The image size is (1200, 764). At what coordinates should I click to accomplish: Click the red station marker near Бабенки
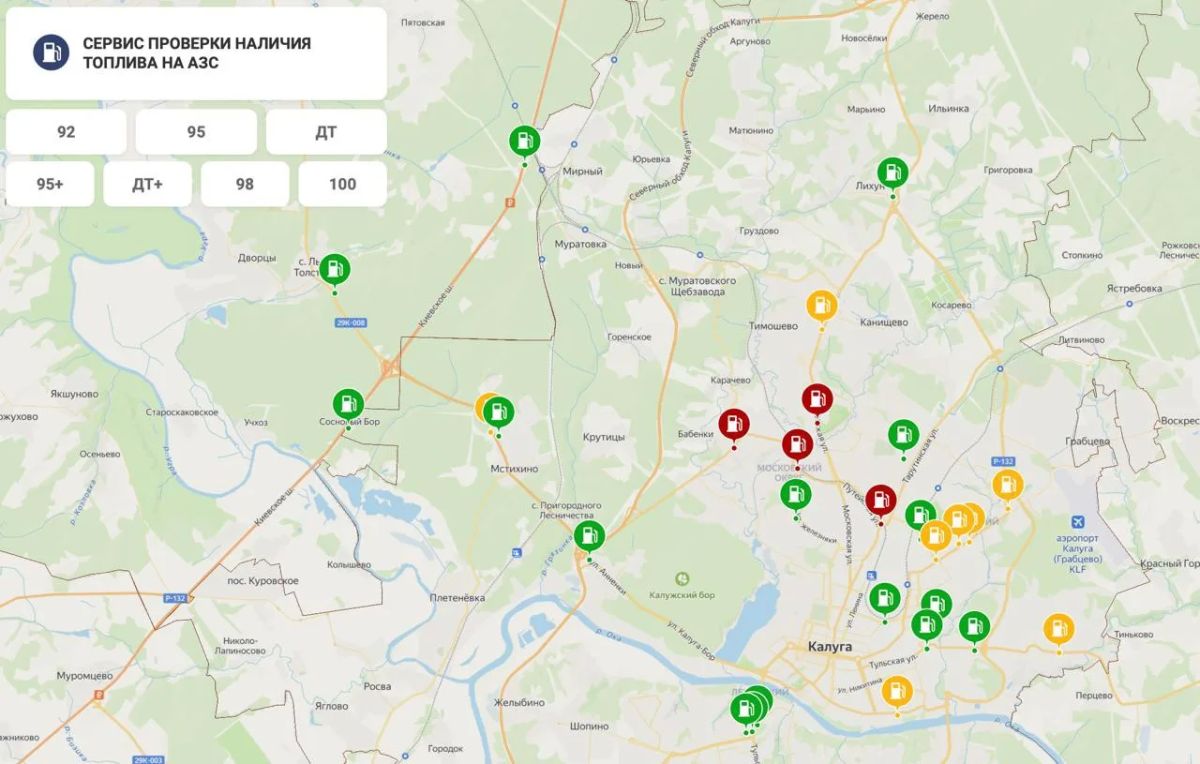click(734, 424)
